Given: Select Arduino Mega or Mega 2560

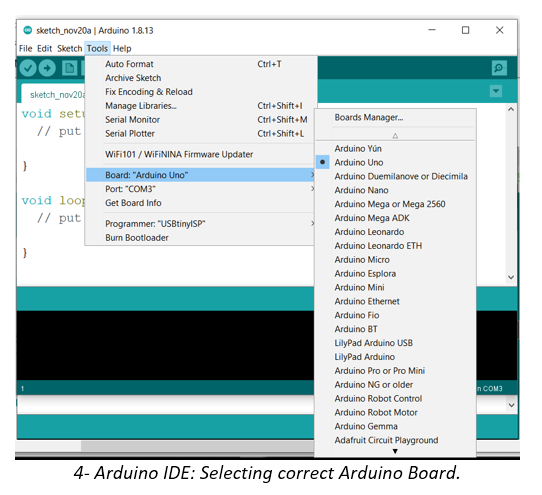Looking at the screenshot, I should [395, 204].
